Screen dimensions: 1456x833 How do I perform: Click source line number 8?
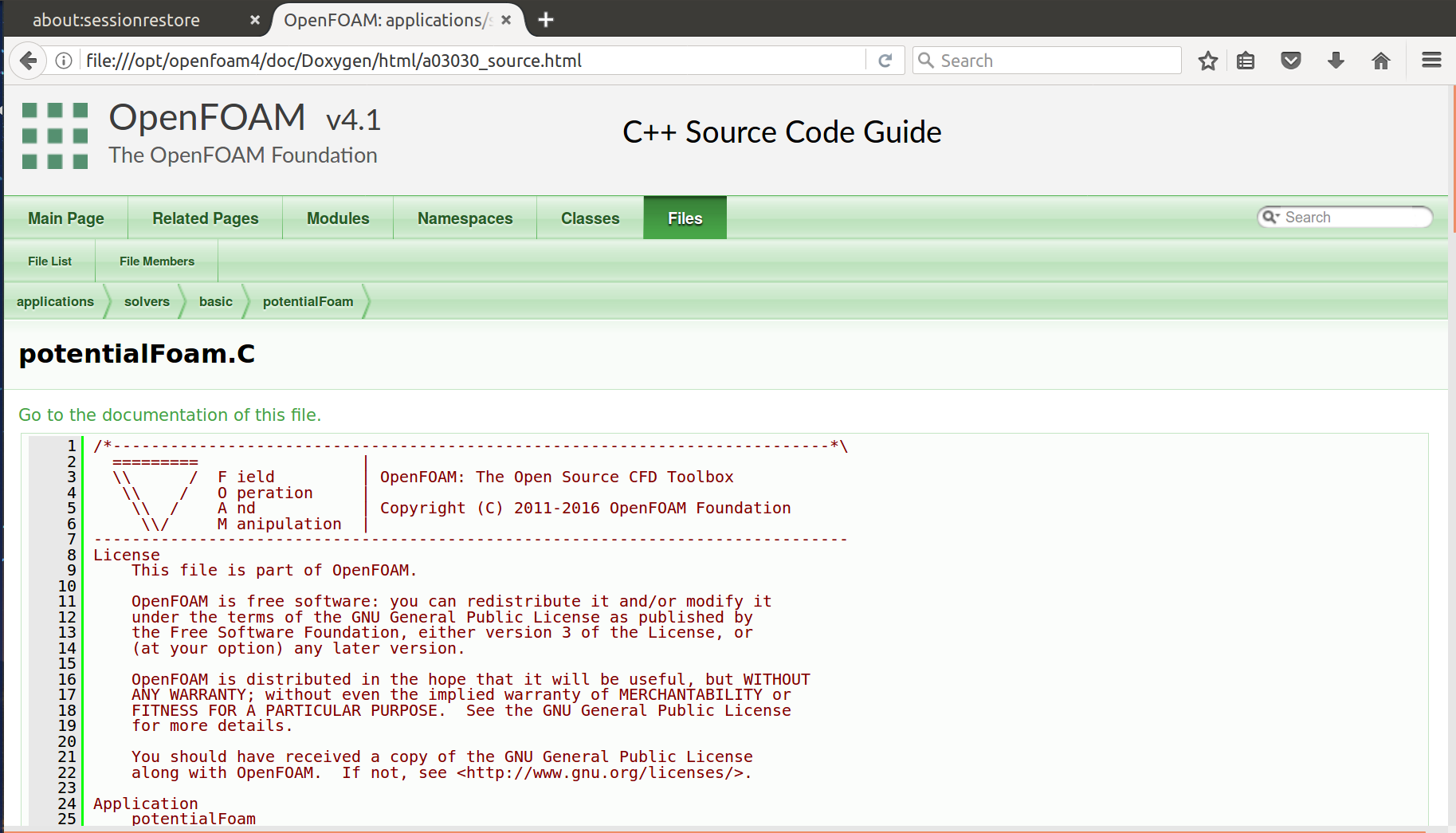(x=72, y=556)
